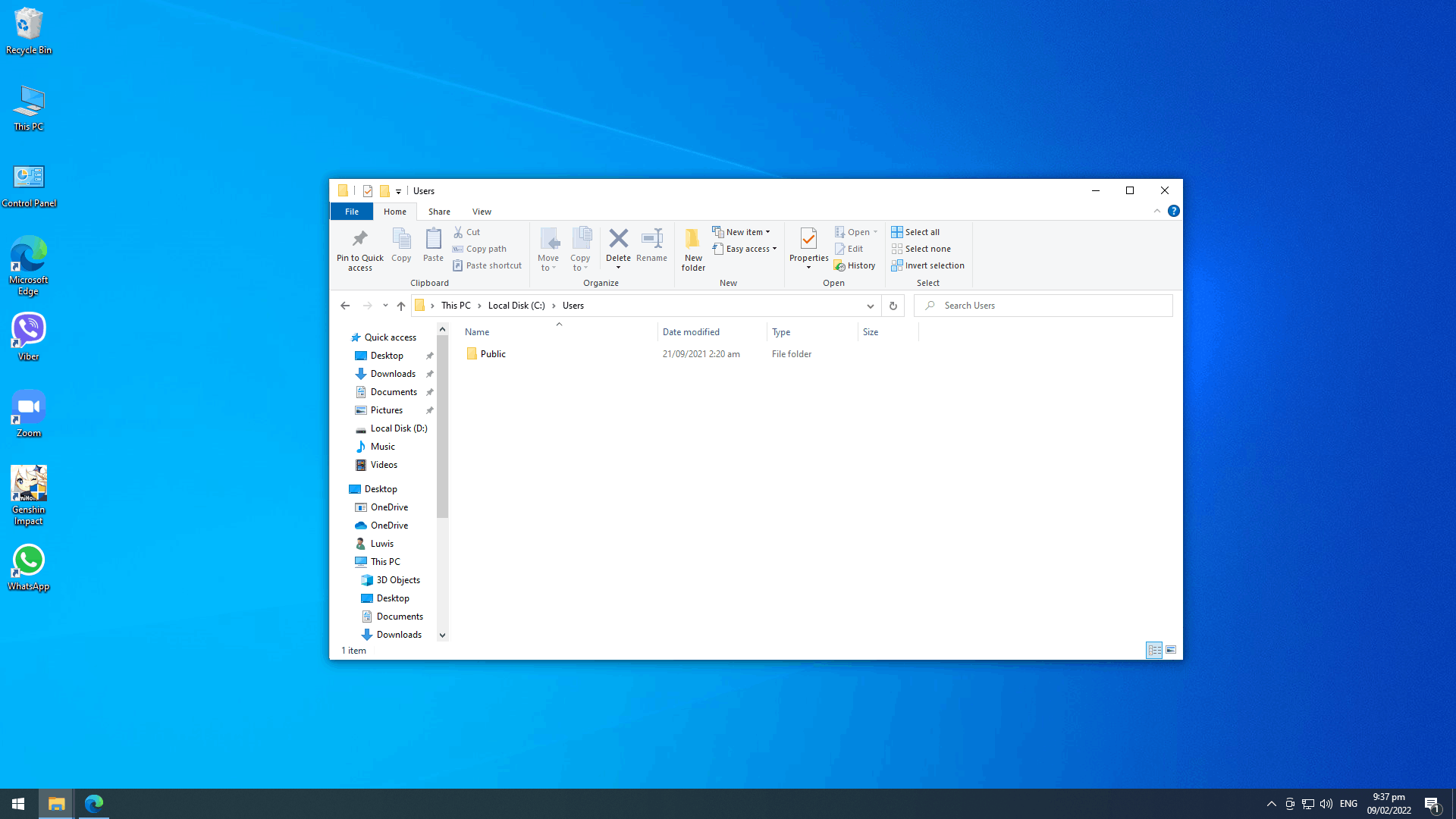
Task: Click the Up one level arrow
Action: pyautogui.click(x=401, y=306)
